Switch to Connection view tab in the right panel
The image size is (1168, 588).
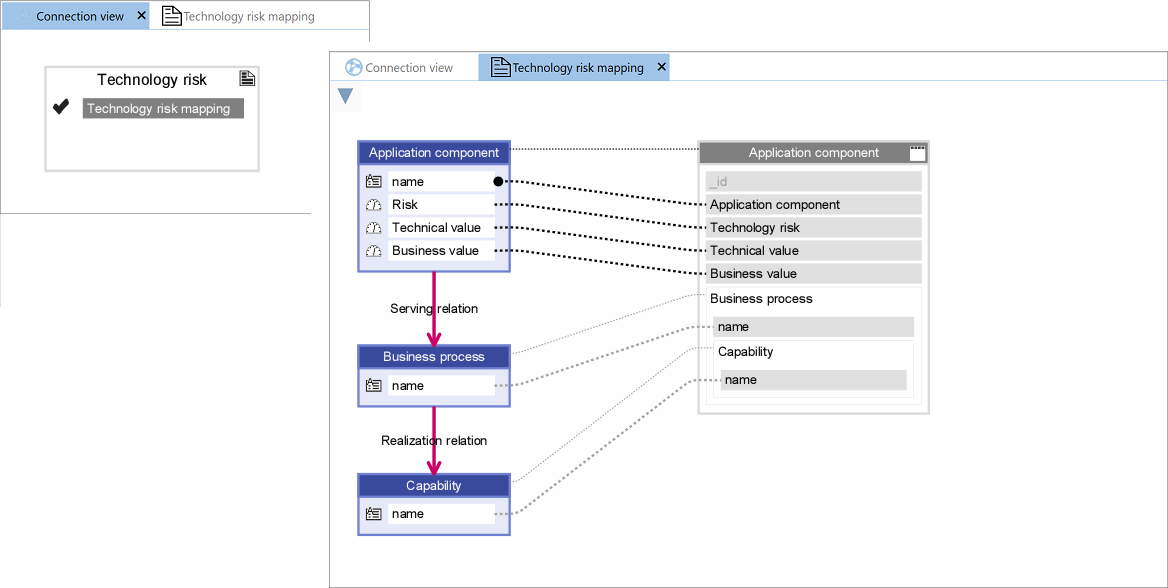400,68
